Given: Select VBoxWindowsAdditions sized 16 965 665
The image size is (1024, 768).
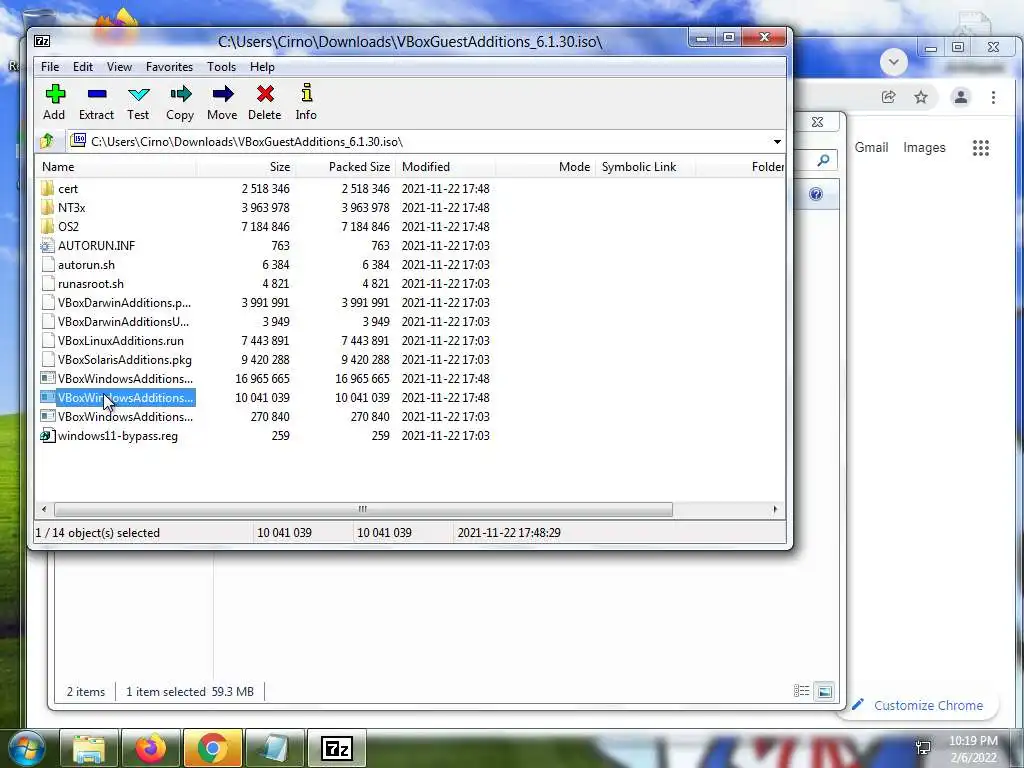Looking at the screenshot, I should 125,378.
